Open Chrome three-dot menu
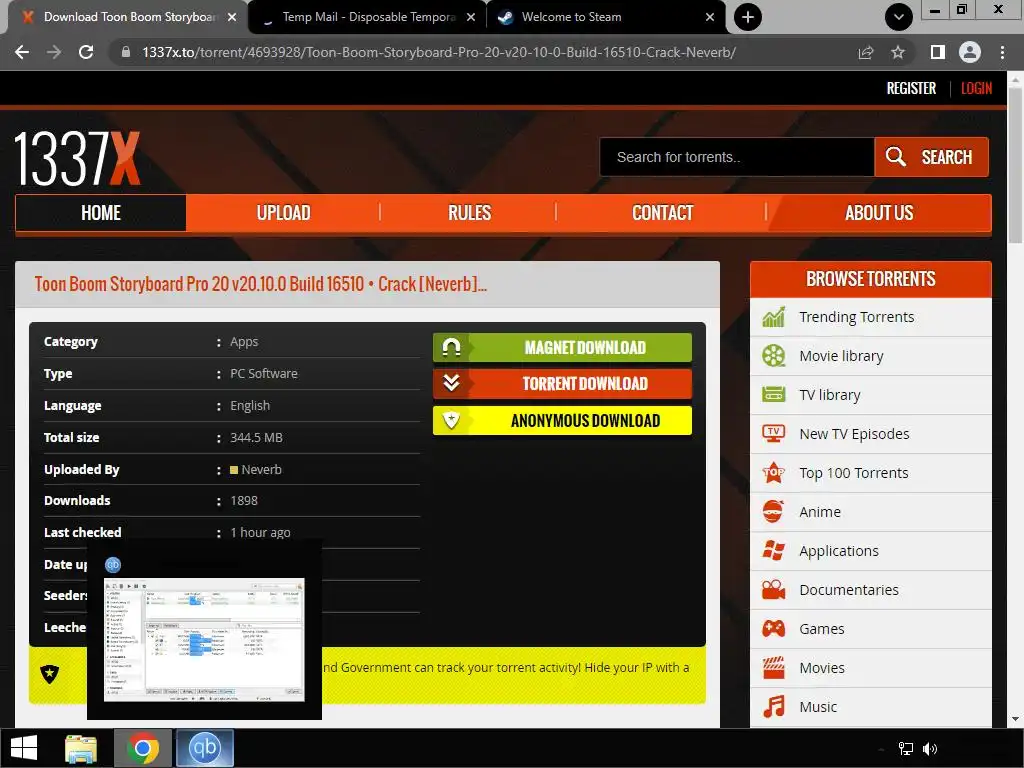The image size is (1024, 768). [1002, 52]
